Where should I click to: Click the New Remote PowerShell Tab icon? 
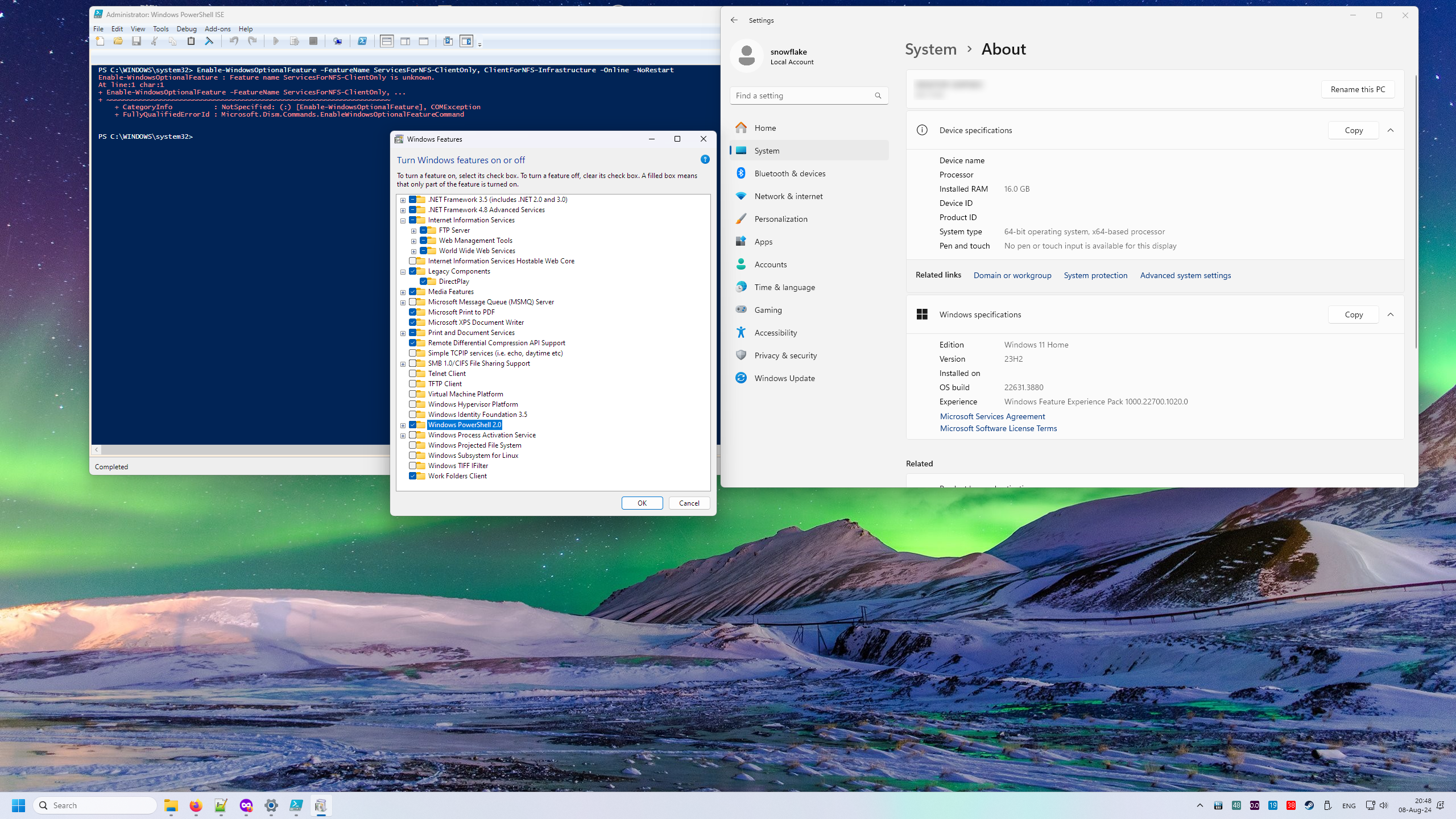[338, 41]
